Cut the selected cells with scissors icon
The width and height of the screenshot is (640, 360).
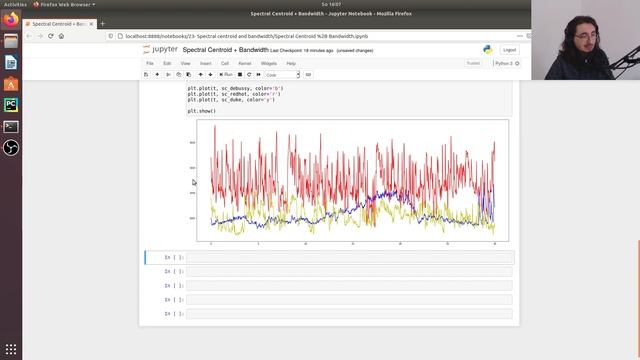click(168, 75)
